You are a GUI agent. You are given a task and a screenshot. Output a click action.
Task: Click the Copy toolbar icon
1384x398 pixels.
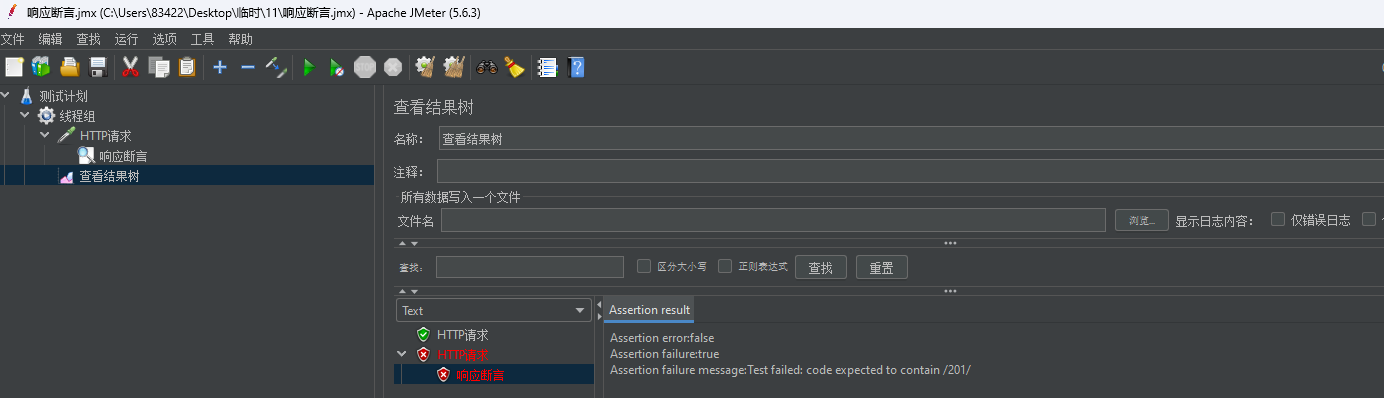pos(158,67)
